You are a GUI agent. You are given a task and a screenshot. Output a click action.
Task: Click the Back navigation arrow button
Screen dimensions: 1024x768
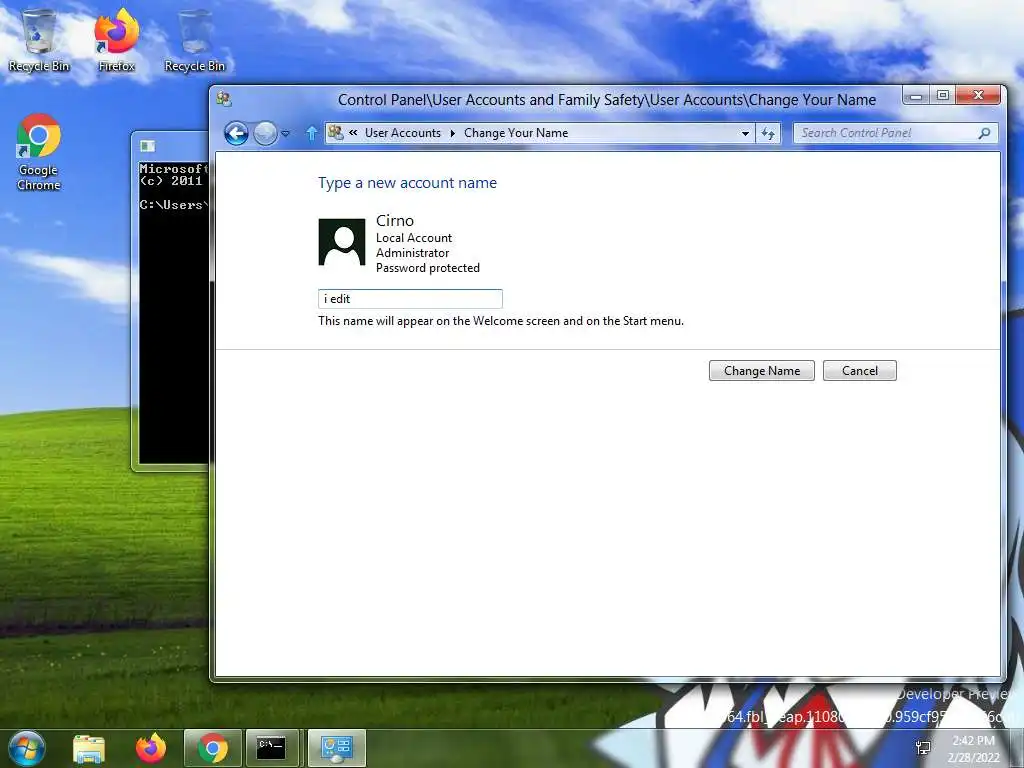coord(236,133)
